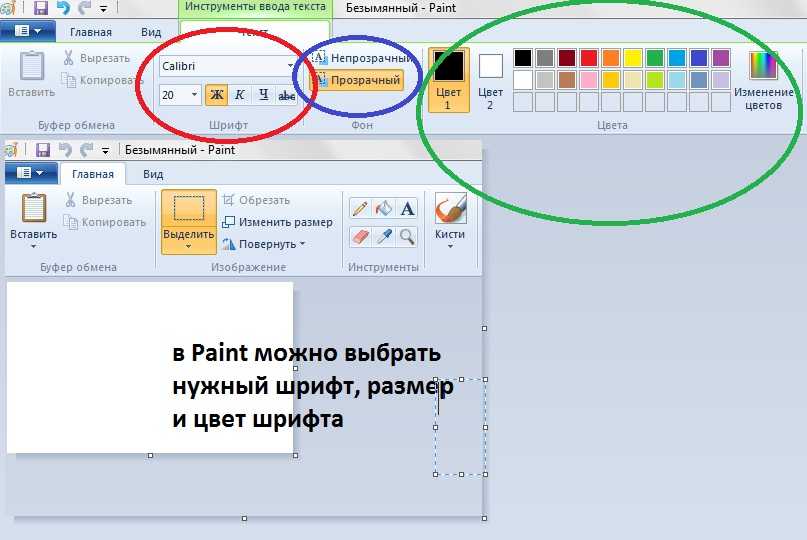
Task: Select the Fill bucket tool
Action: [x=383, y=208]
